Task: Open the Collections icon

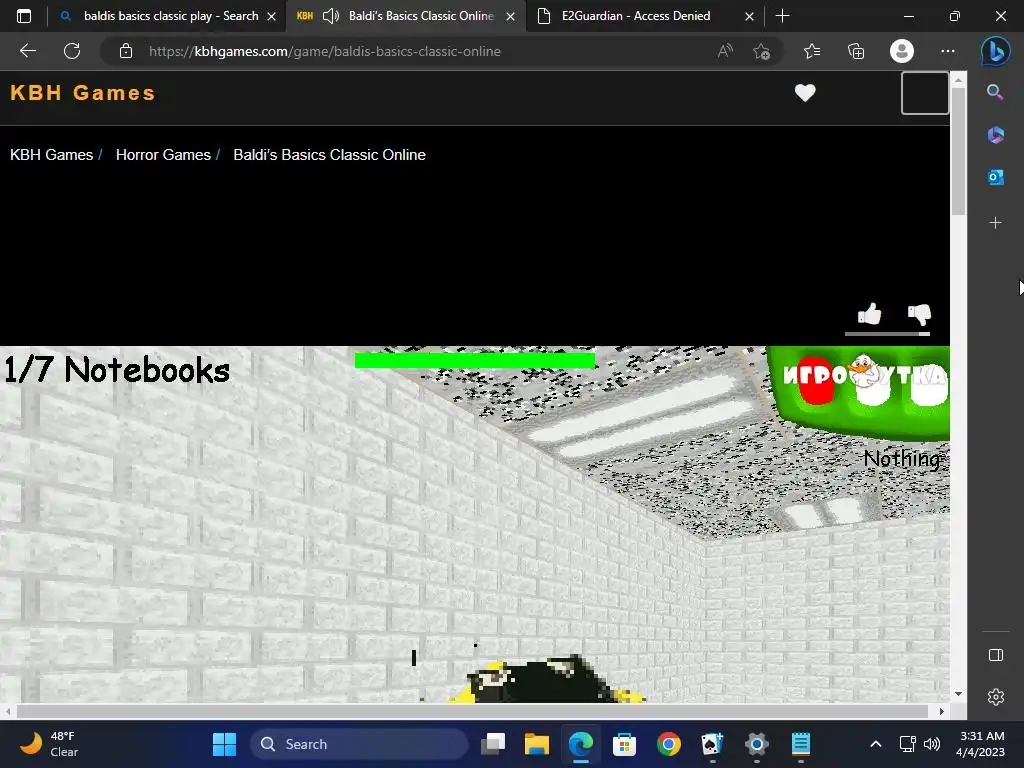Action: pyautogui.click(x=856, y=51)
